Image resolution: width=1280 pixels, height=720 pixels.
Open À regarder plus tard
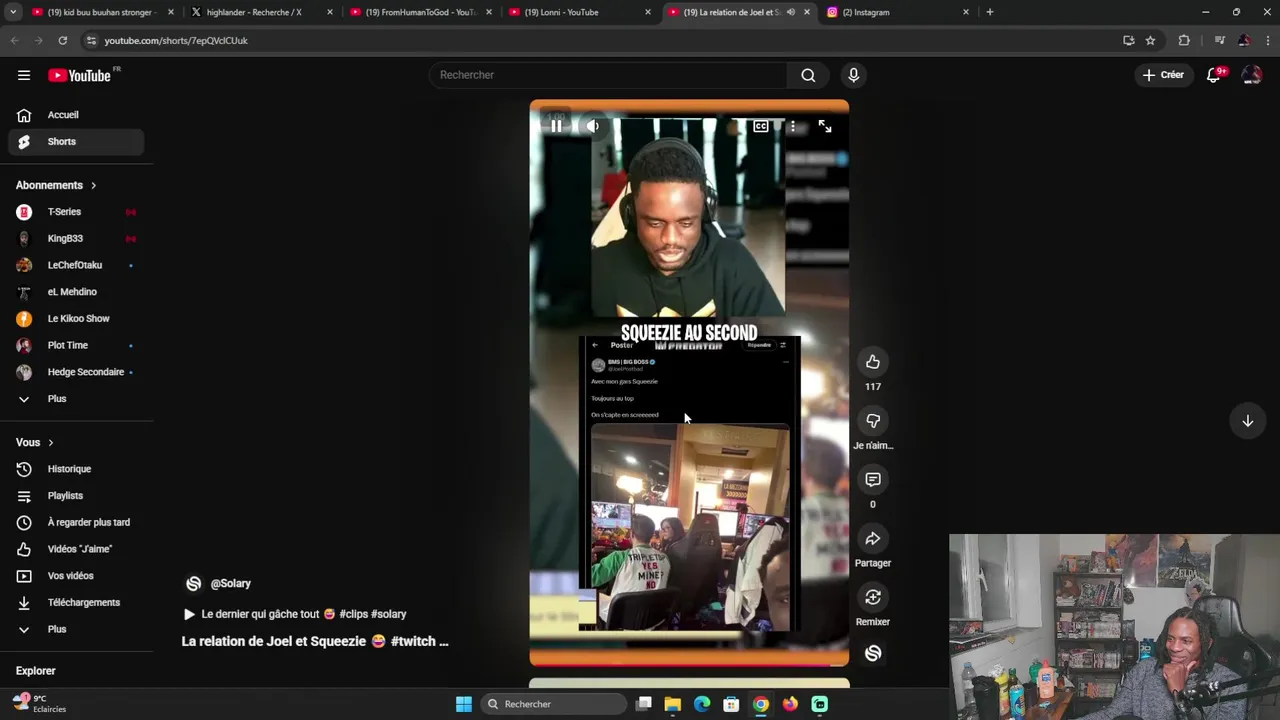76,522
